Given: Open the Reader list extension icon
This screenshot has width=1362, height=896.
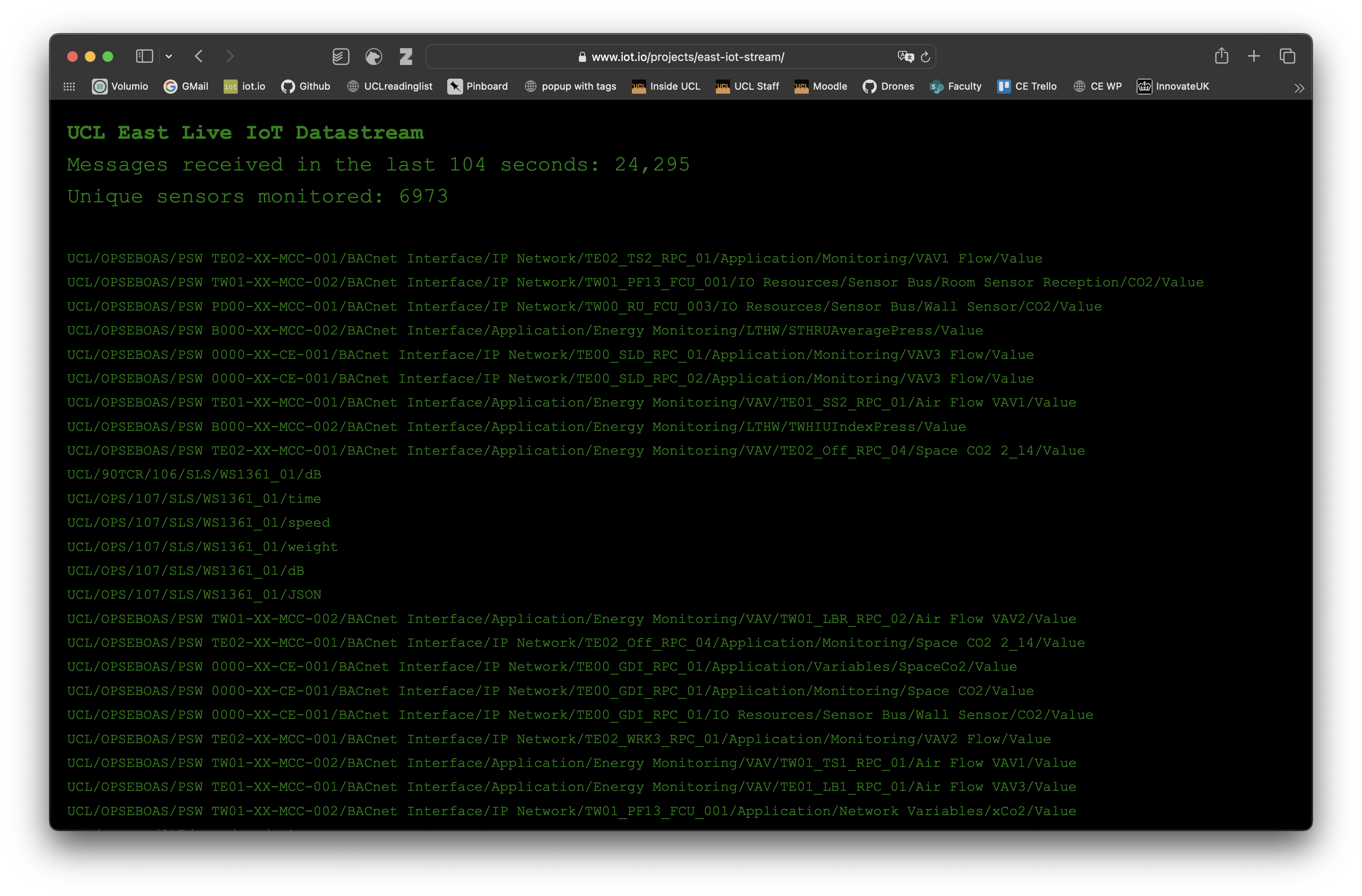Looking at the screenshot, I should tap(341, 56).
